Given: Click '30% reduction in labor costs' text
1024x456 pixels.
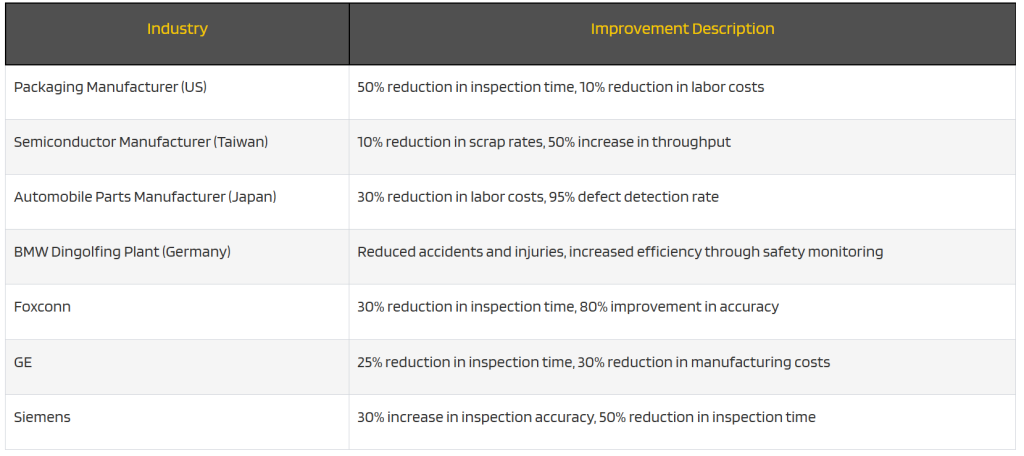Looking at the screenshot, I should [450, 197].
